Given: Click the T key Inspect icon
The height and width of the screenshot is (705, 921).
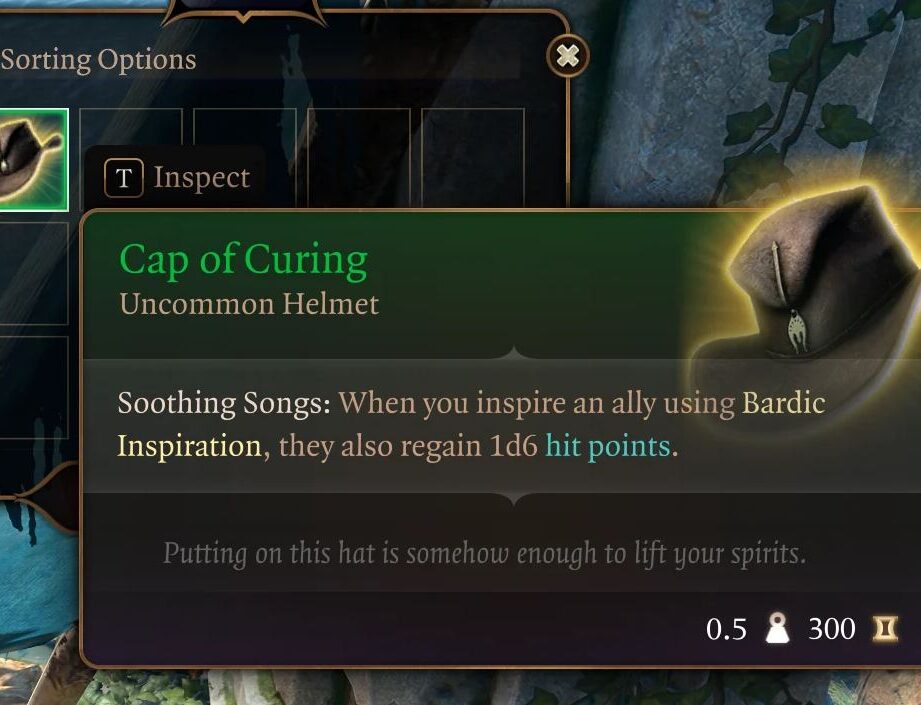Looking at the screenshot, I should point(123,177).
